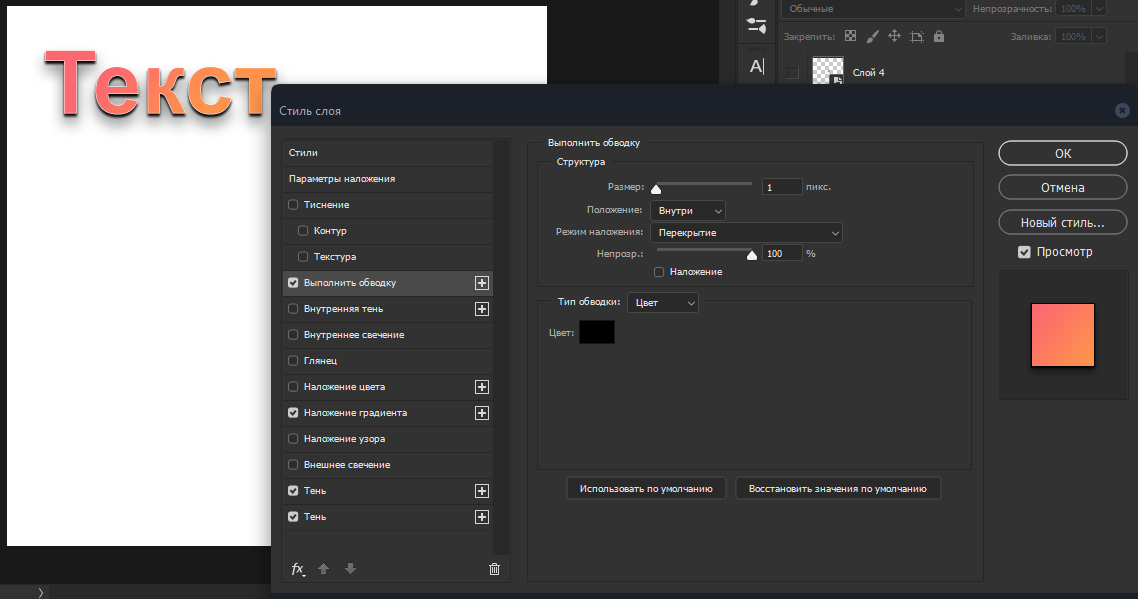Click the Отмена button
The width and height of the screenshot is (1138, 599).
pyautogui.click(x=1063, y=187)
